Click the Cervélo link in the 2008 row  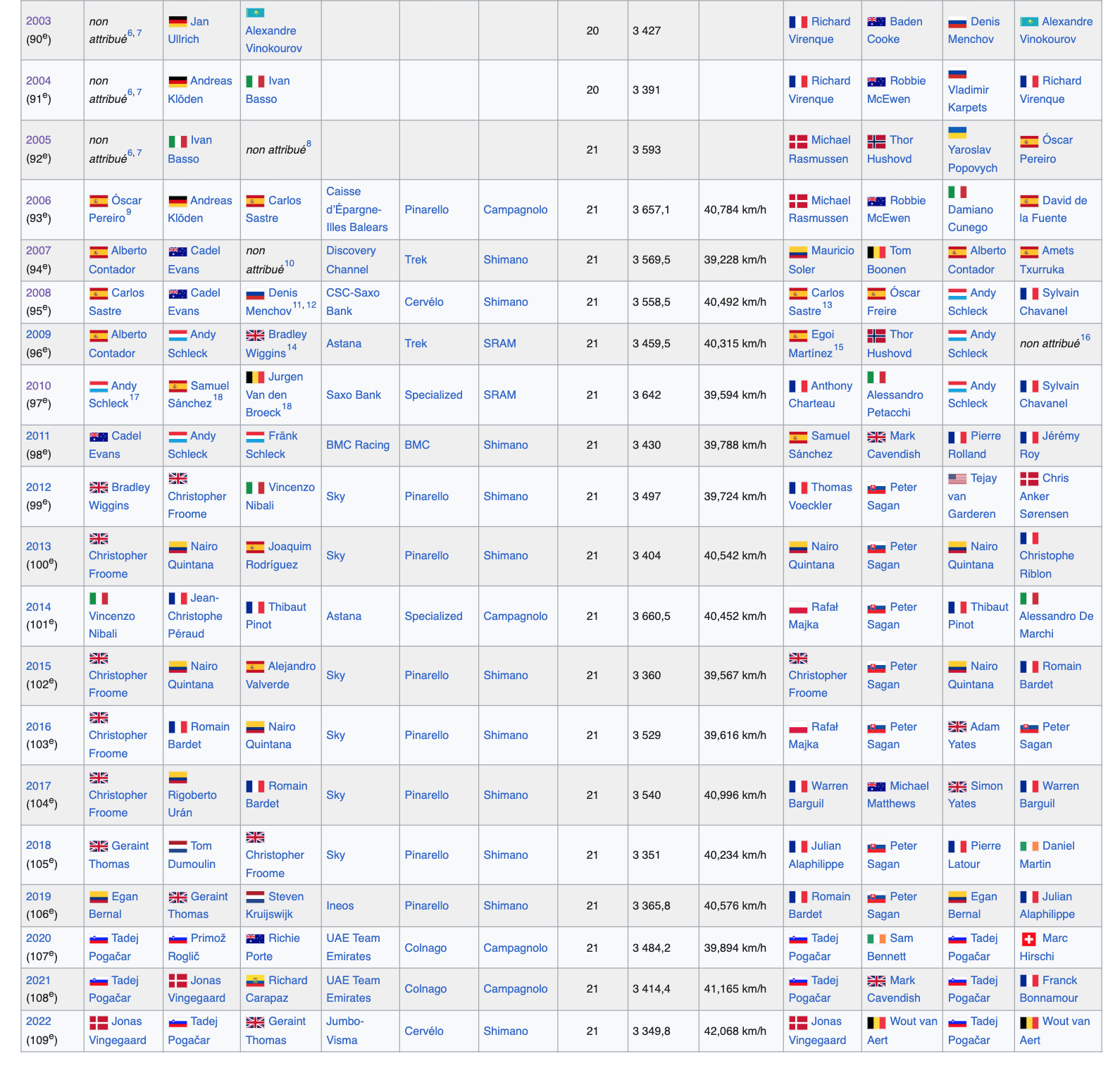pos(423,302)
